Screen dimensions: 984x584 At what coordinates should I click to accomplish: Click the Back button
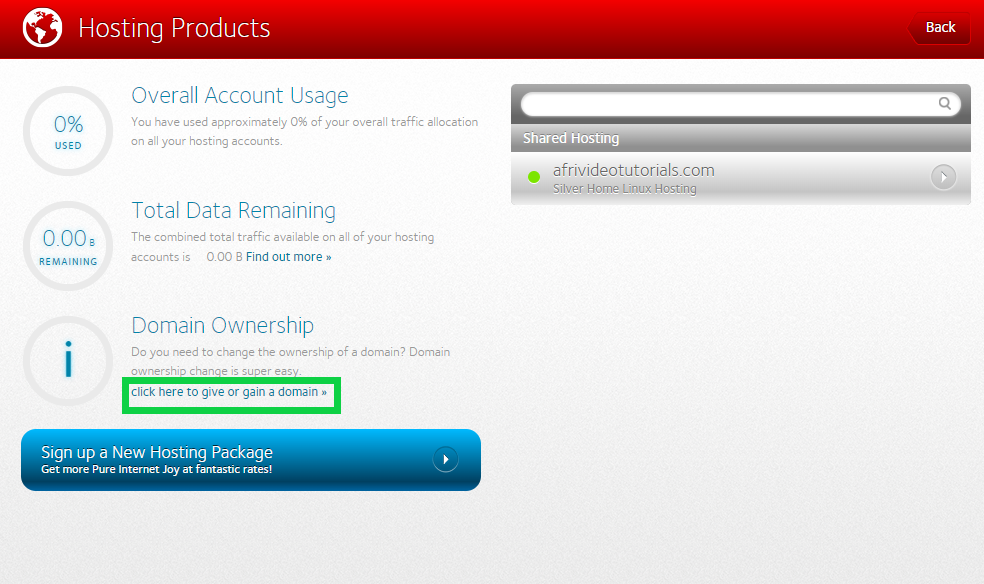tap(939, 28)
